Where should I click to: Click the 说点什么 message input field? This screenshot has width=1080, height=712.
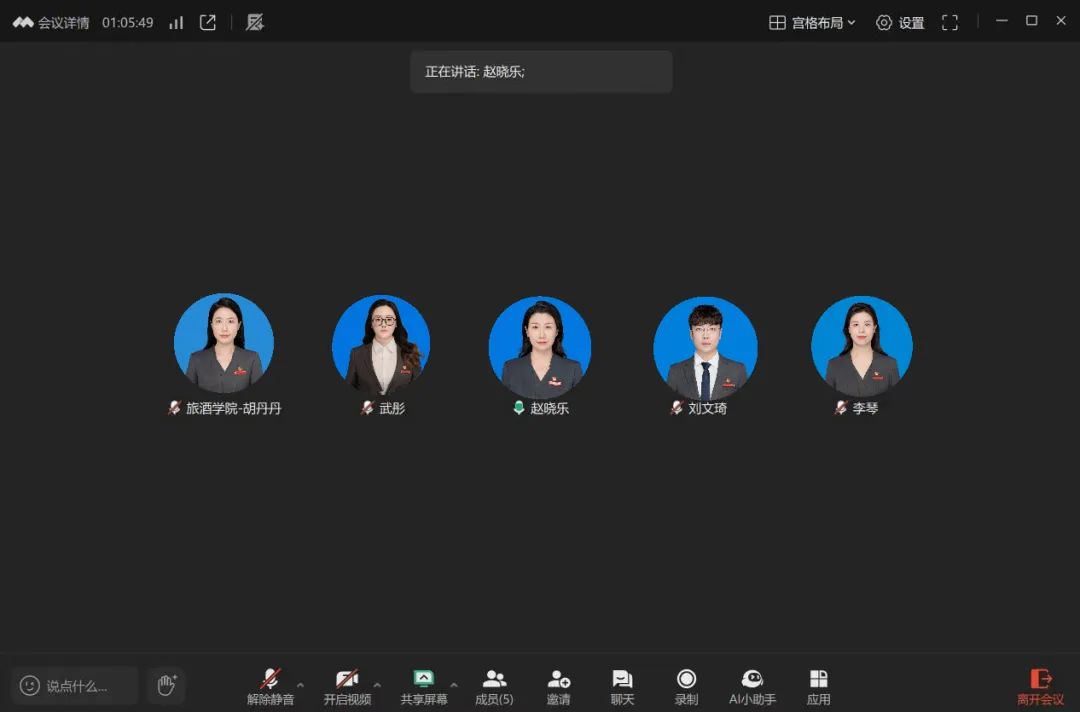pyautogui.click(x=76, y=686)
